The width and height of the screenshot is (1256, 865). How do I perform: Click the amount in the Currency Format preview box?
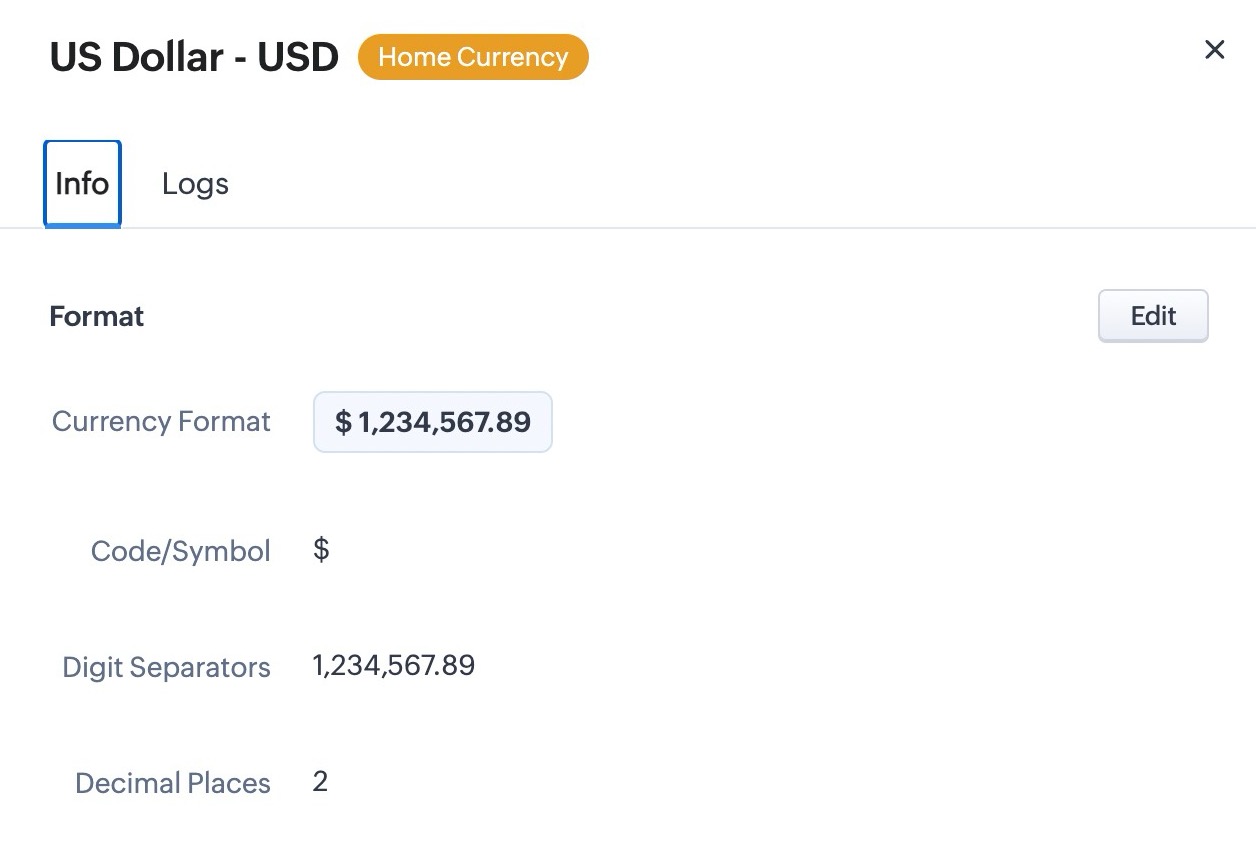(x=444, y=422)
